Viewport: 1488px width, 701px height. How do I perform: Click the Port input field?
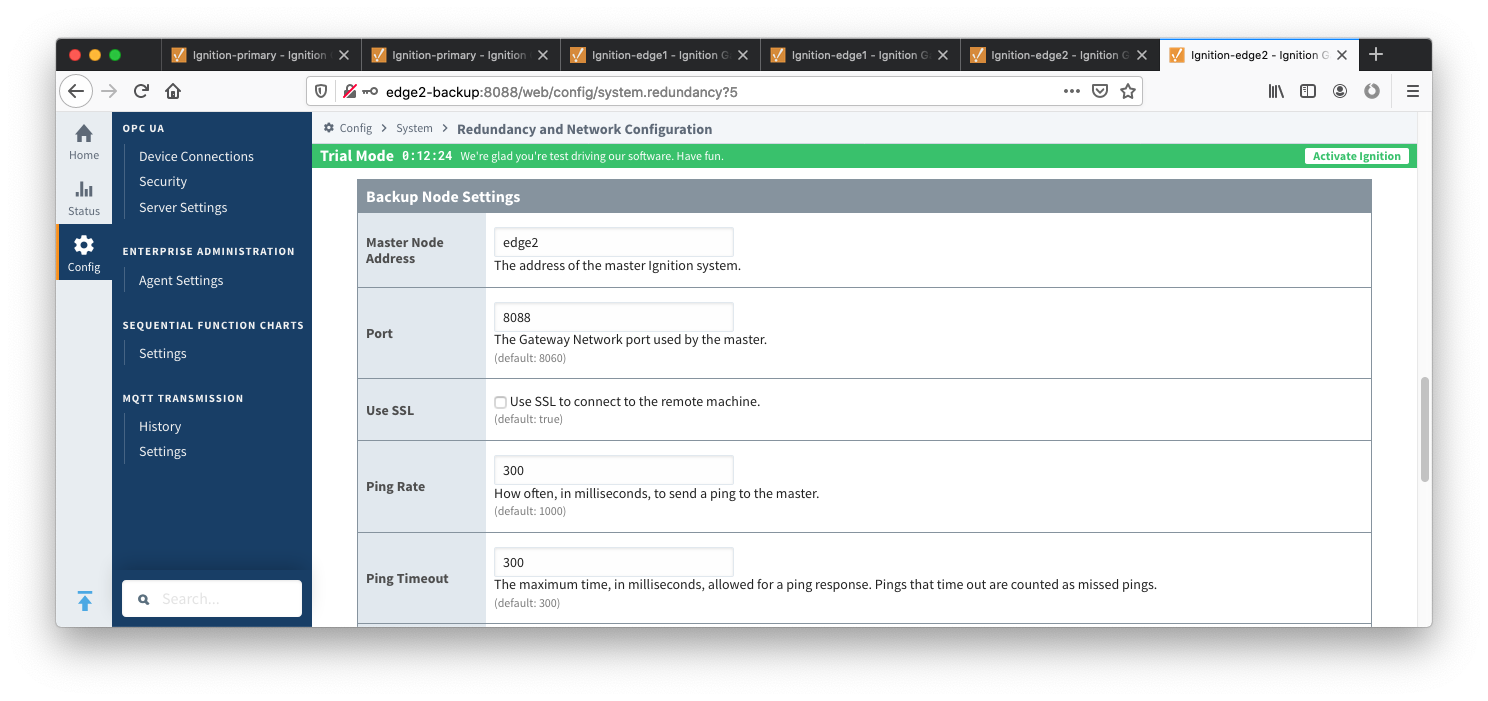pyautogui.click(x=614, y=317)
